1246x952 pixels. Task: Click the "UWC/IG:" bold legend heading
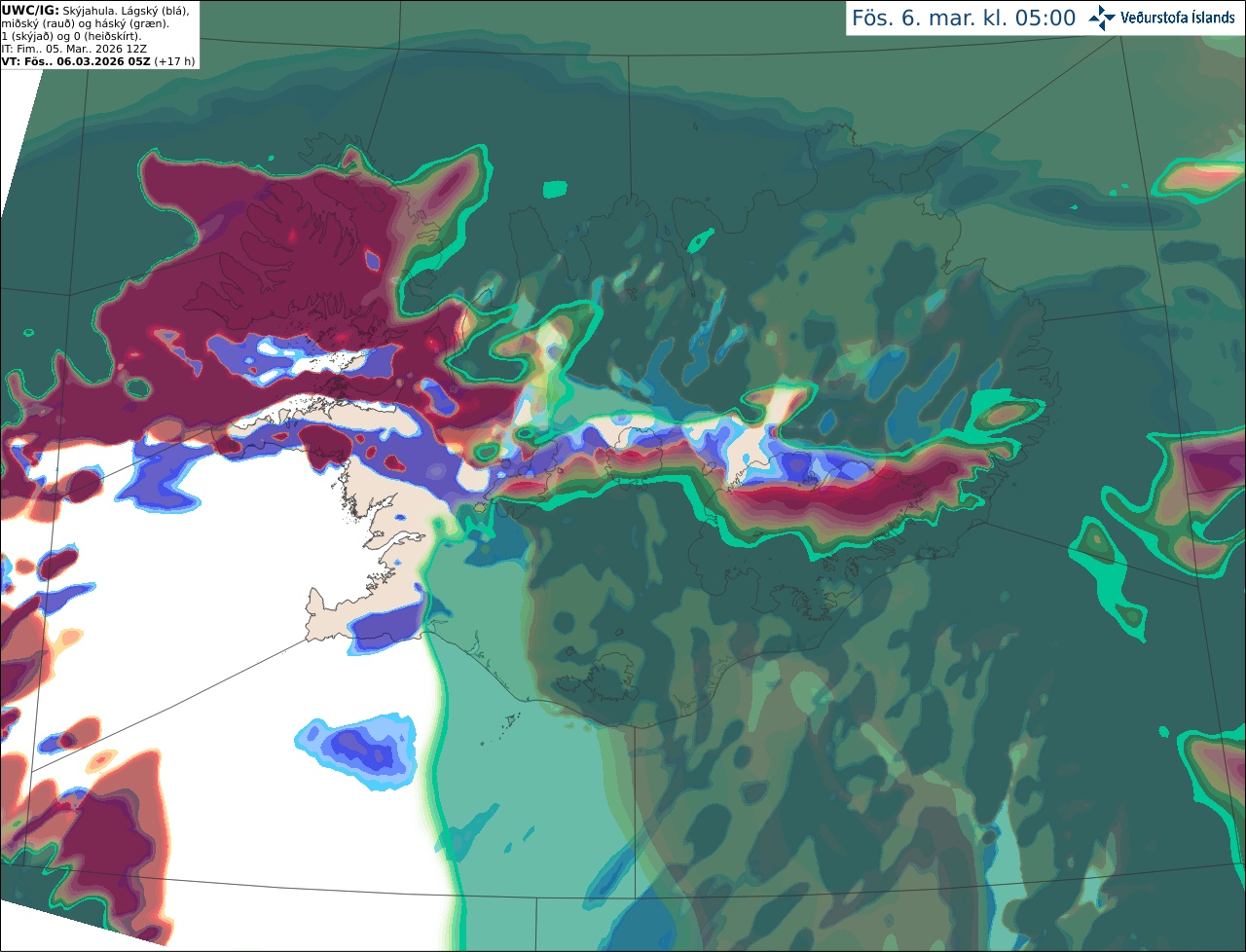click(x=30, y=10)
